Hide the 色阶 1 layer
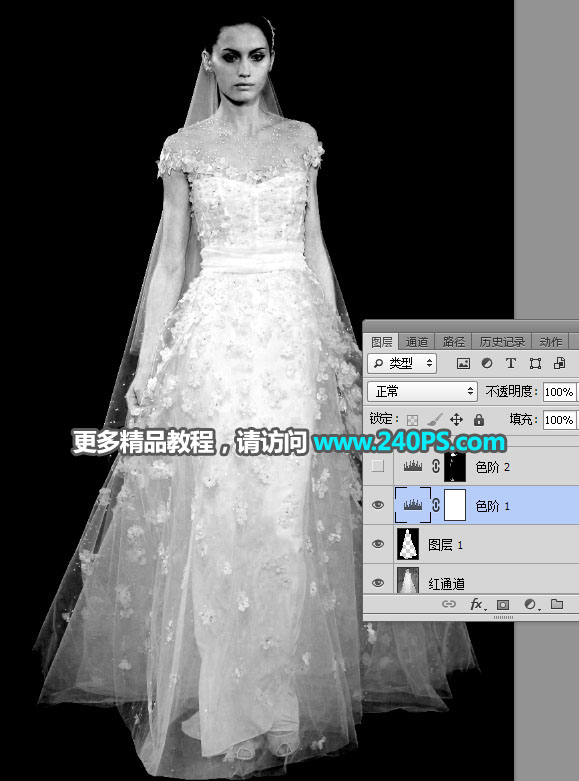The height and width of the screenshot is (781, 579). click(x=378, y=505)
